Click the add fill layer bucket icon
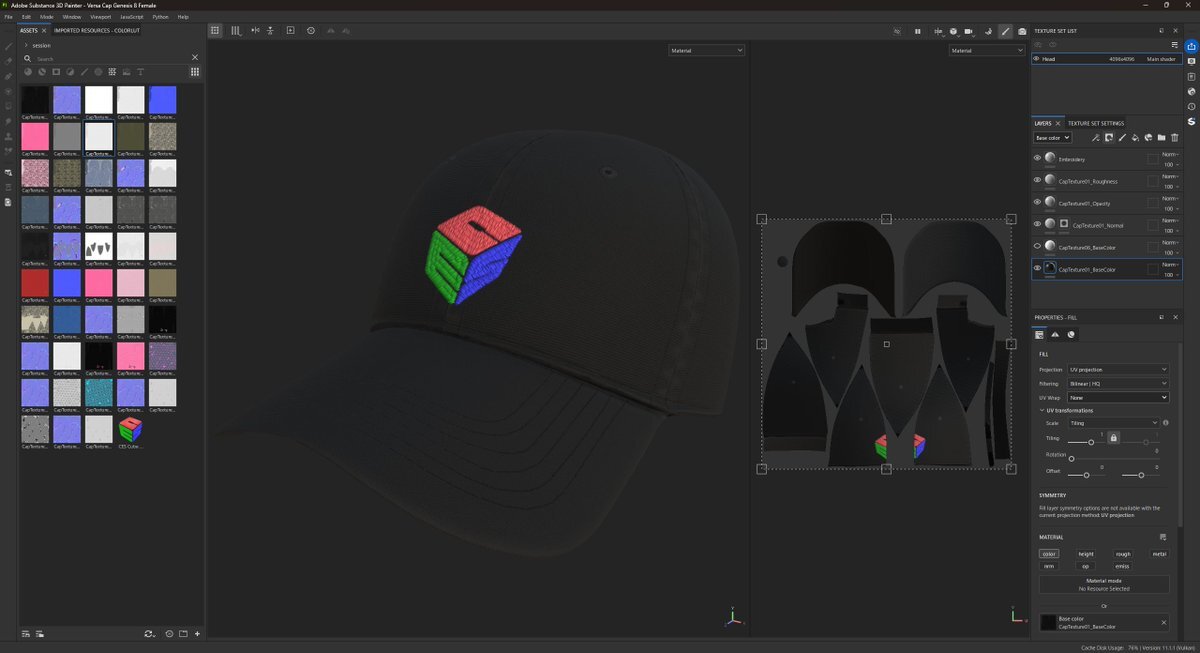 [1135, 138]
